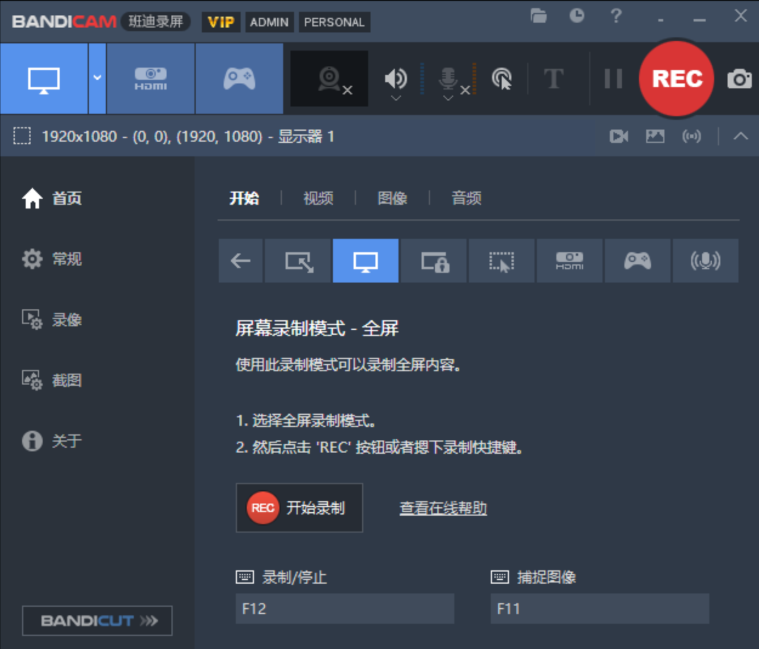Select HDMI device recording mode in top bar
The width and height of the screenshot is (759, 649).
click(x=150, y=79)
